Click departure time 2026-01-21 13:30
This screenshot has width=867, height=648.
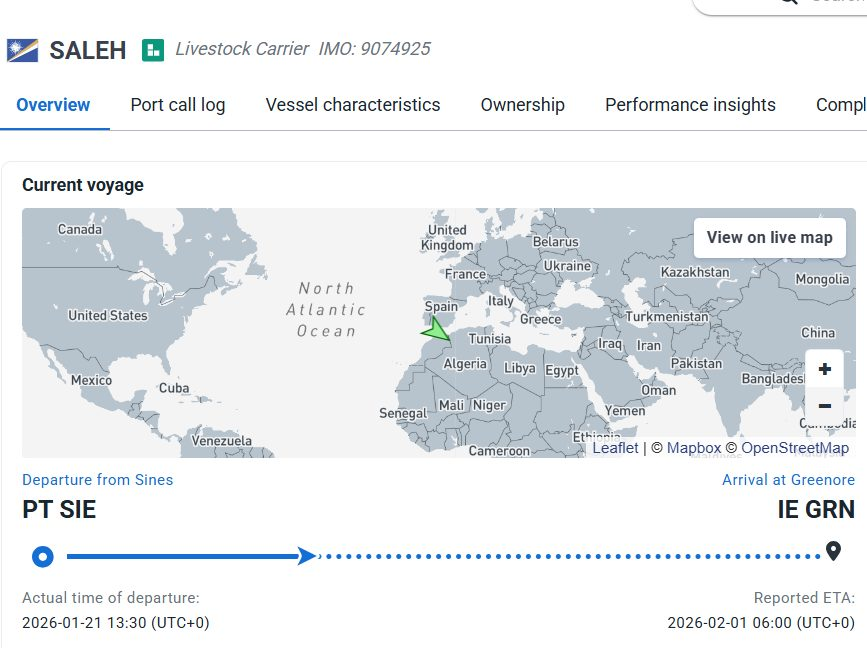tap(116, 623)
